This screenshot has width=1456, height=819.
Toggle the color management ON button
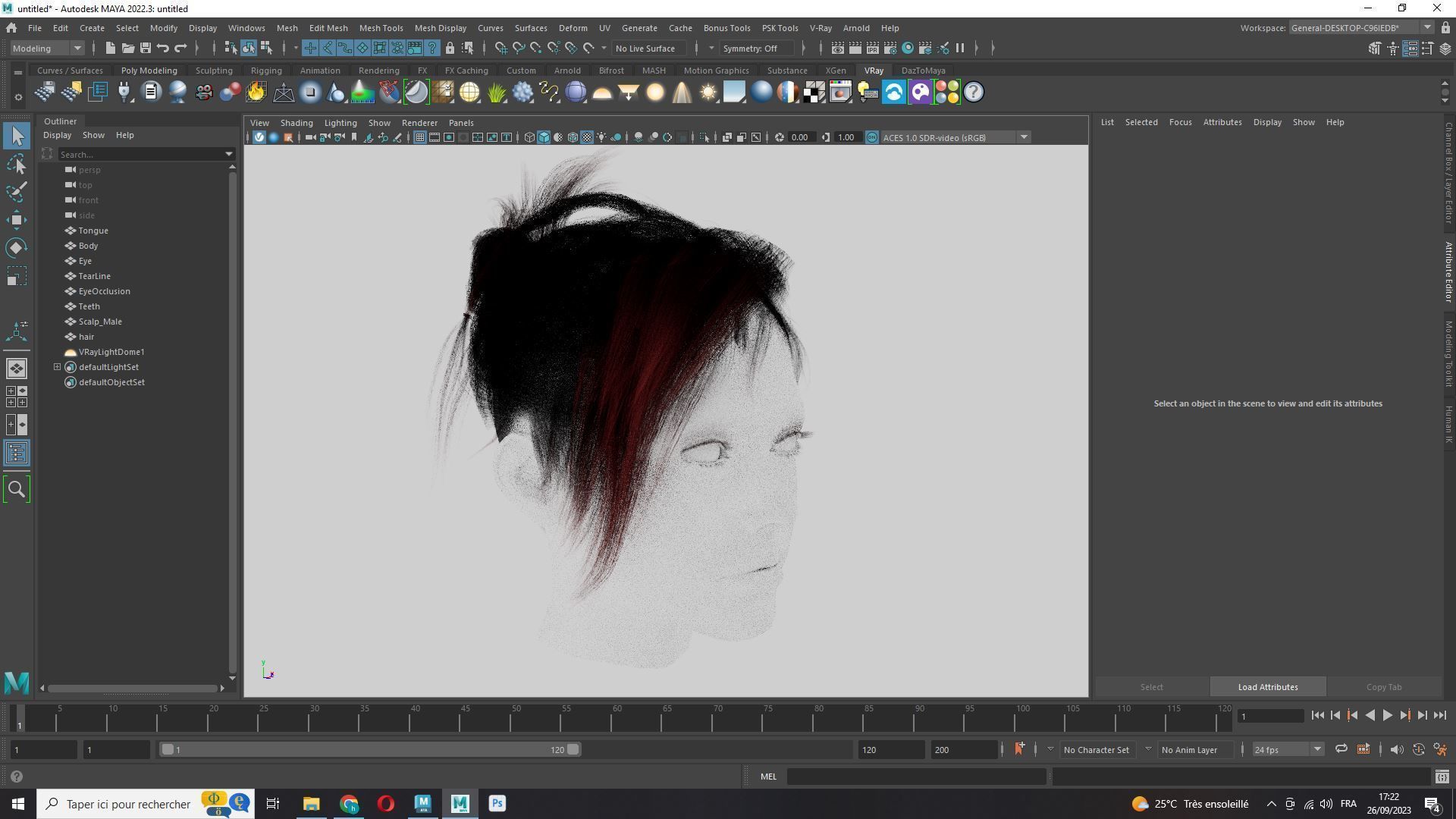(x=872, y=137)
